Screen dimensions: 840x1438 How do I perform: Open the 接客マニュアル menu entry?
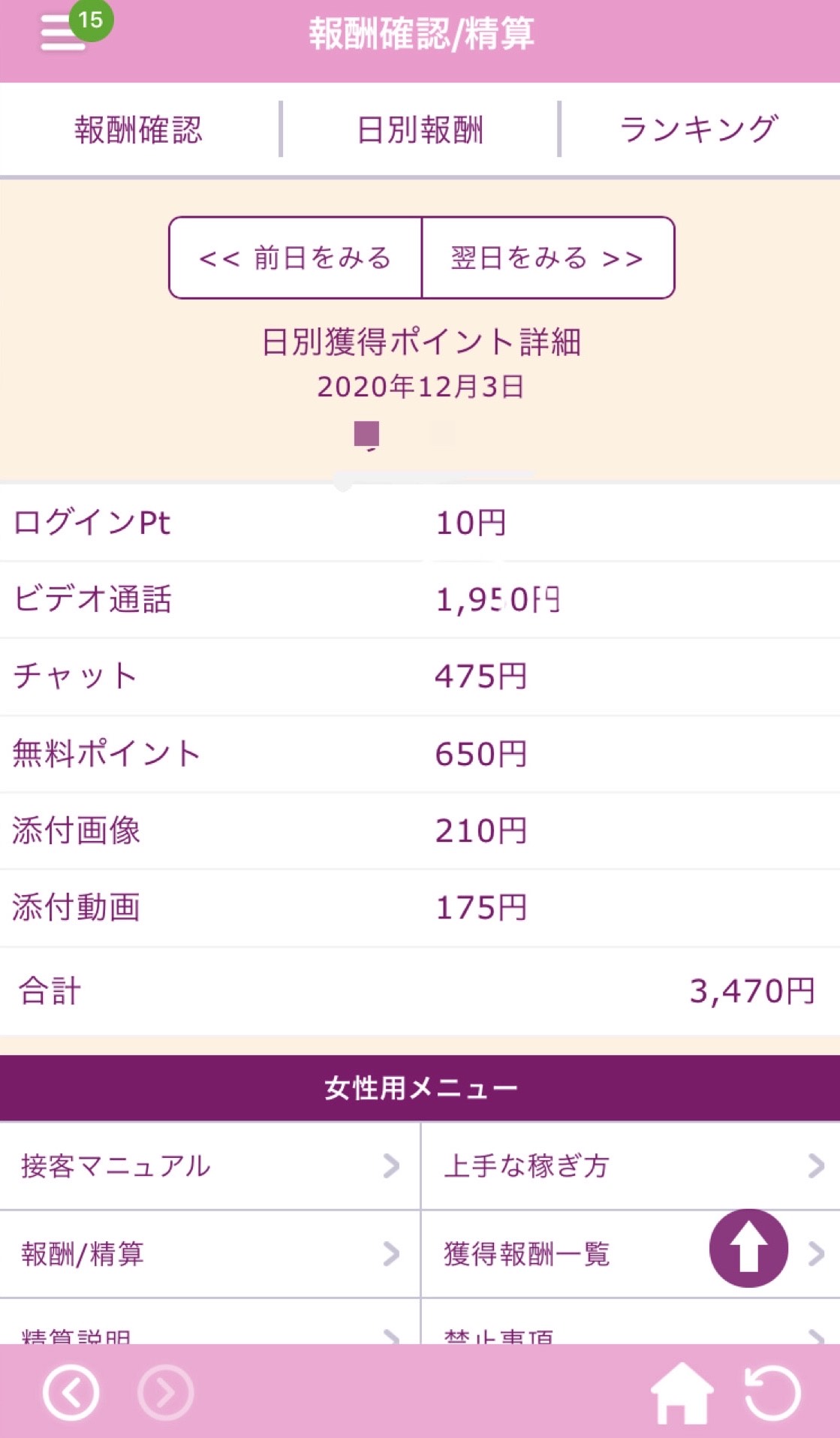point(116,1166)
